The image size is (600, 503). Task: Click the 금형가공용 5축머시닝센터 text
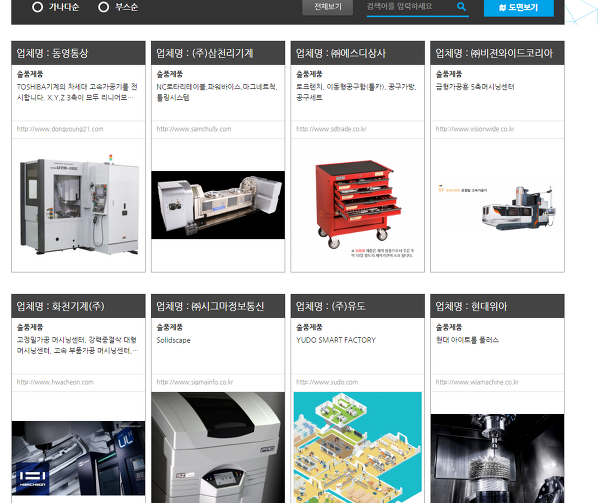[475, 87]
